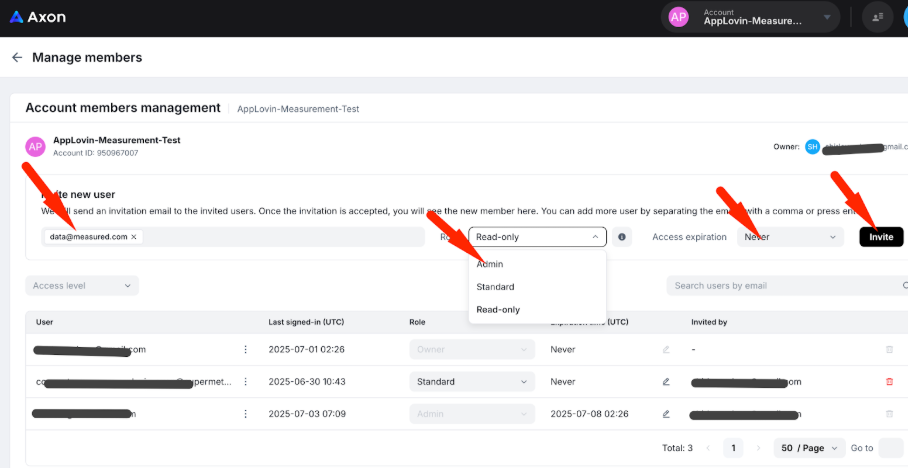Remove the data@measured.com email chip

tap(134, 237)
